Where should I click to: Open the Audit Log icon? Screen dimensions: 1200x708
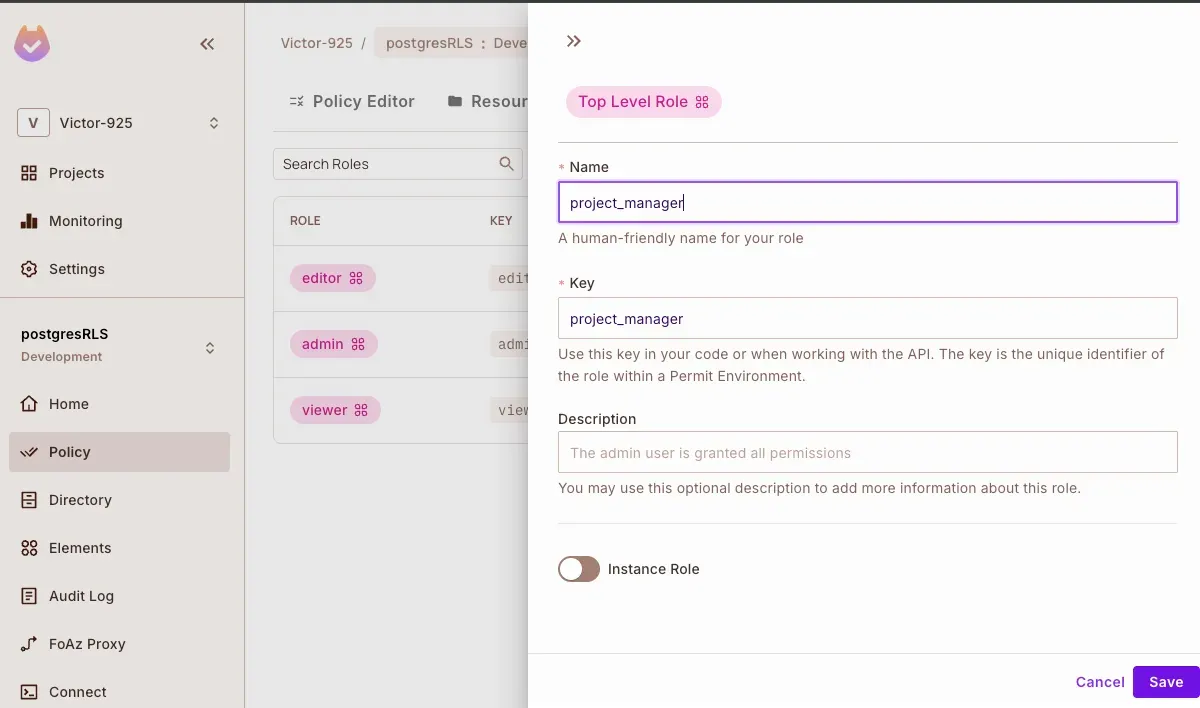click(x=29, y=596)
